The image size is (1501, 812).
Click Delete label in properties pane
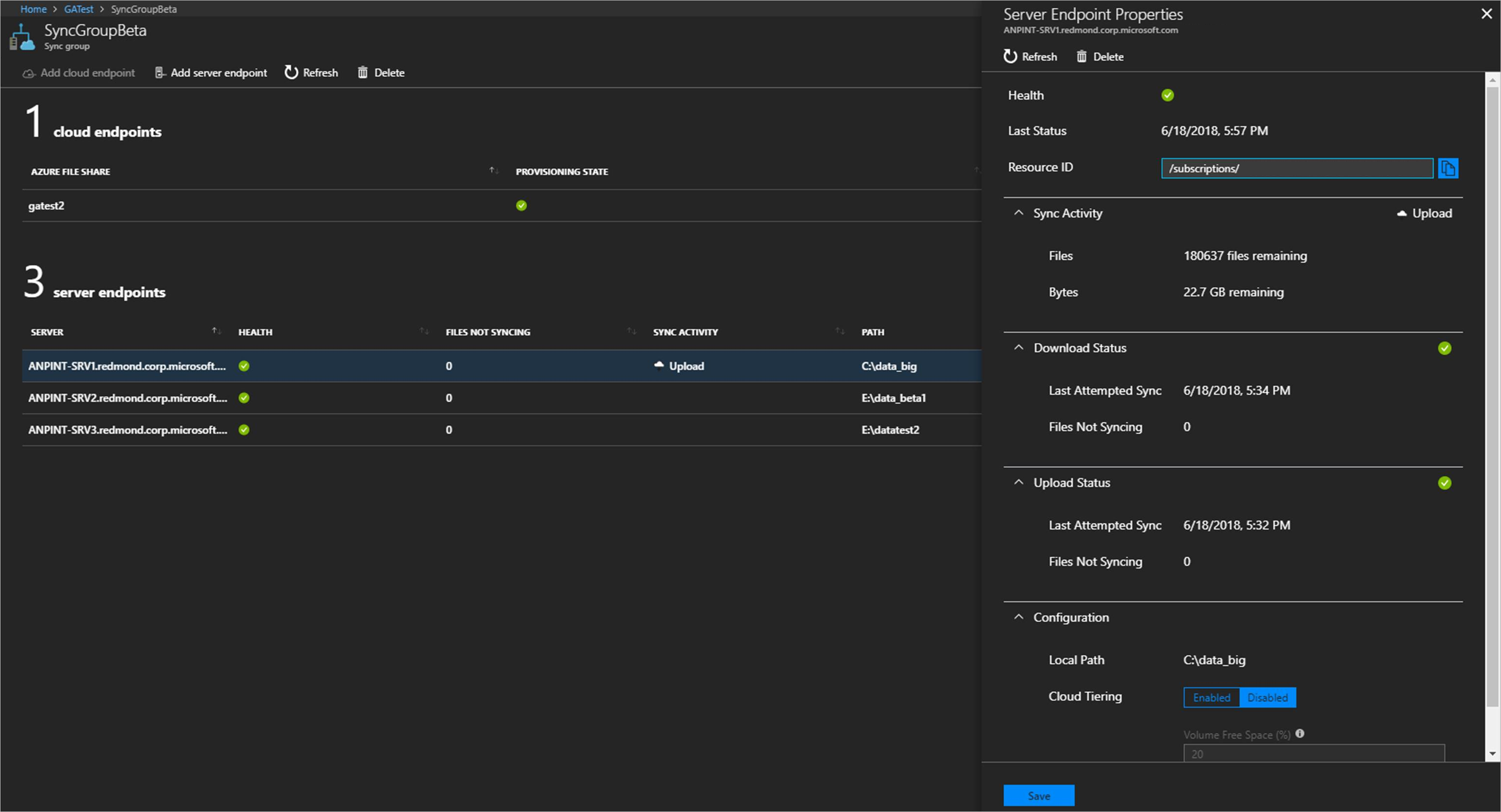(1108, 57)
